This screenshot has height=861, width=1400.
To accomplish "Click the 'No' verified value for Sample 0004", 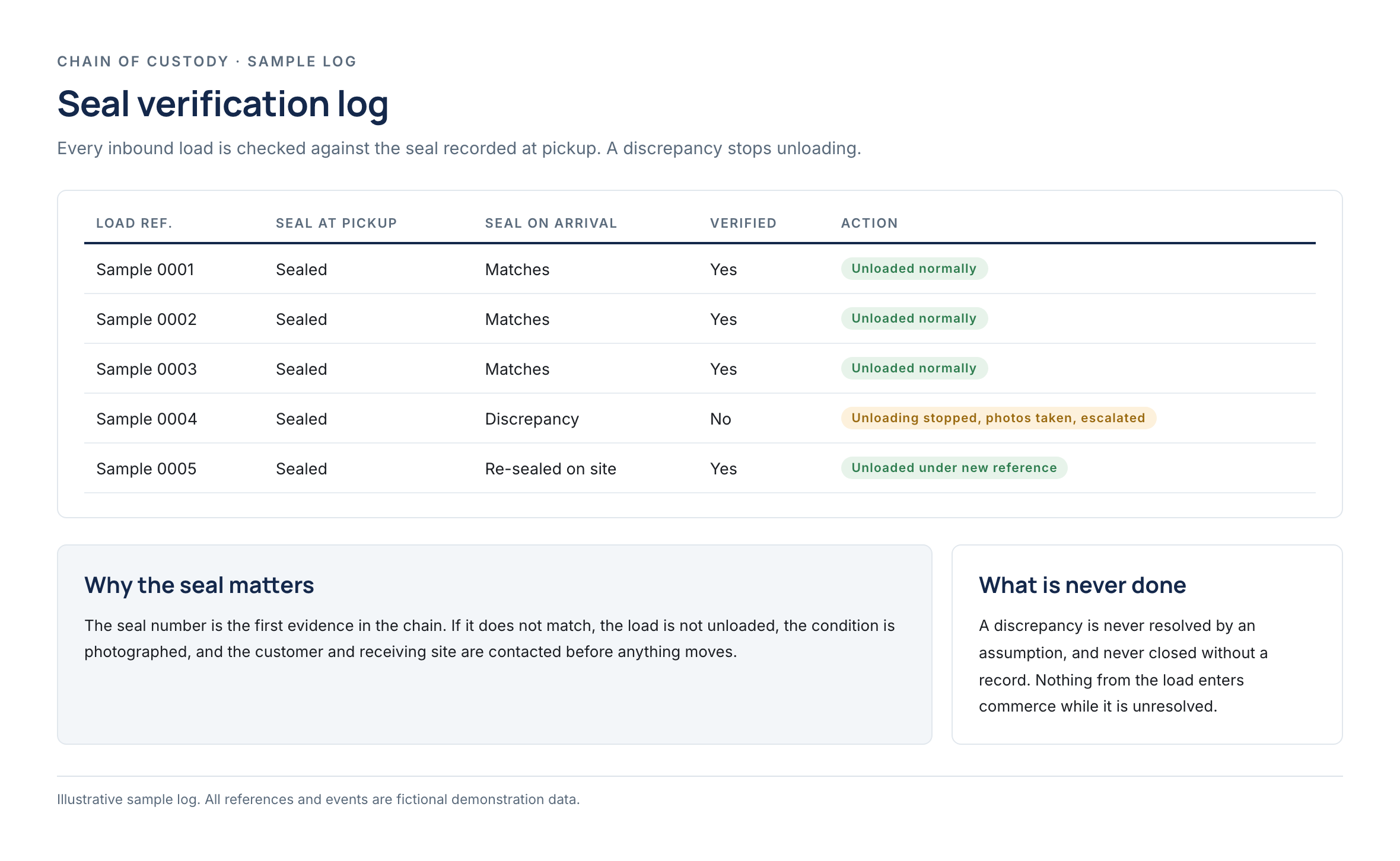I will coord(720,419).
